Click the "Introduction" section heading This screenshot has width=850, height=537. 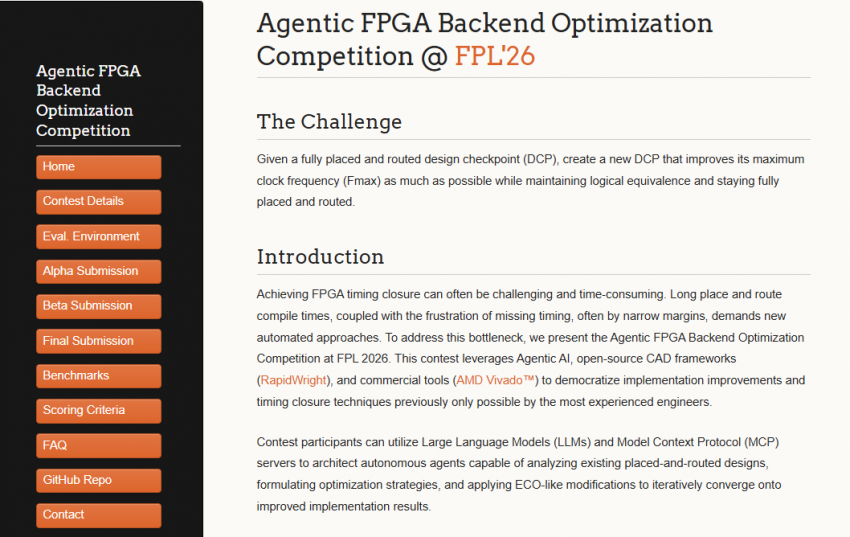(320, 256)
